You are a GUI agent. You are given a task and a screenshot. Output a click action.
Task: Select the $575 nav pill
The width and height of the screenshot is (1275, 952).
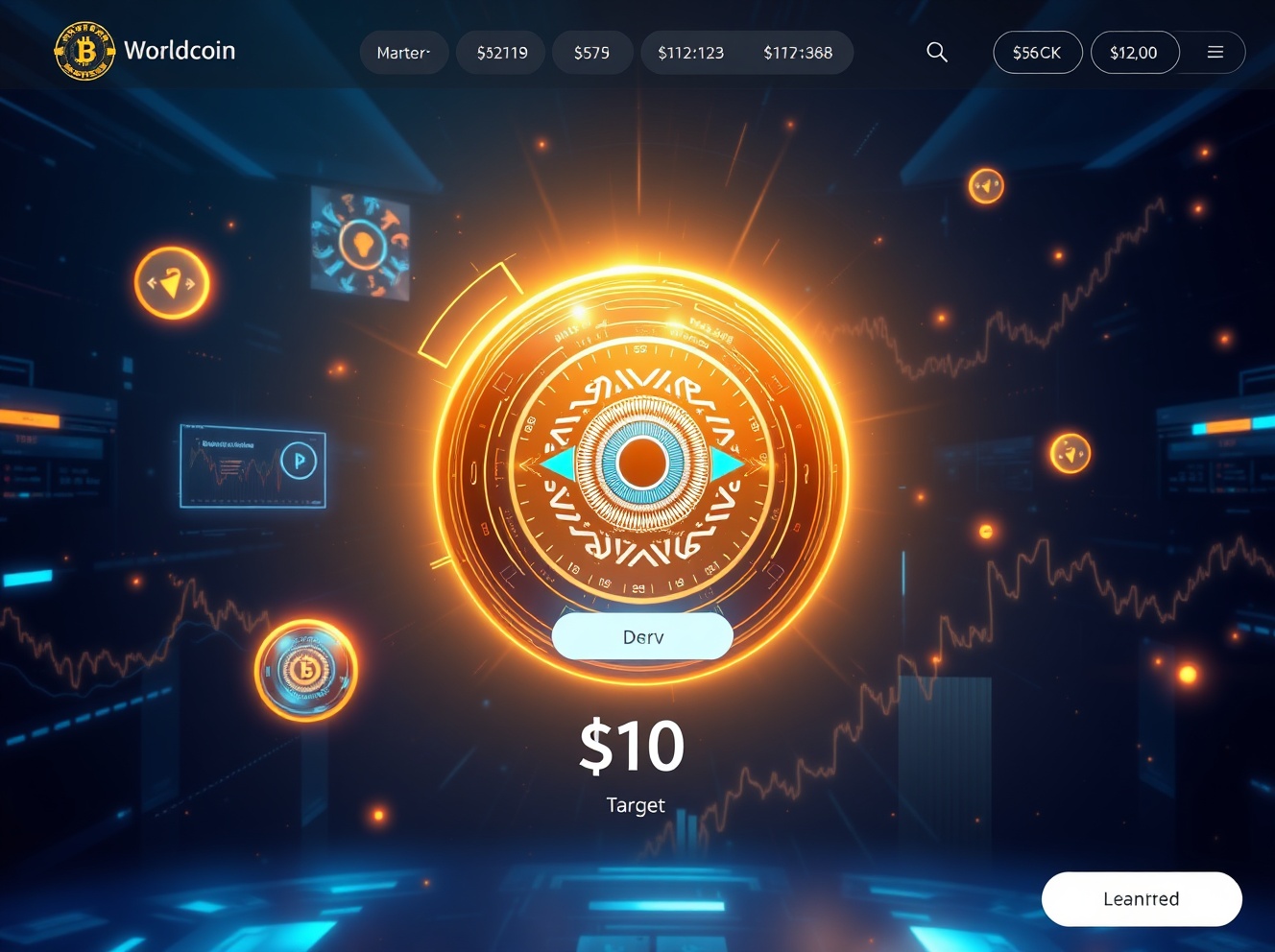592,53
